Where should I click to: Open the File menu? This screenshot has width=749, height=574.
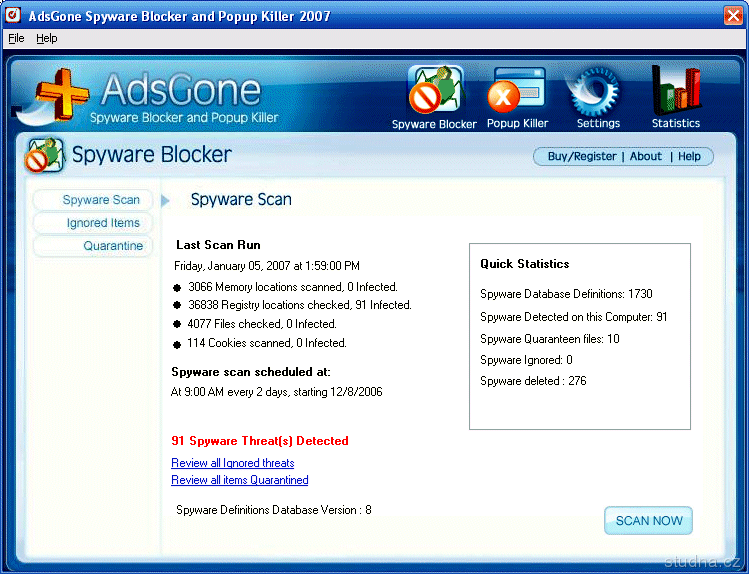coord(16,38)
